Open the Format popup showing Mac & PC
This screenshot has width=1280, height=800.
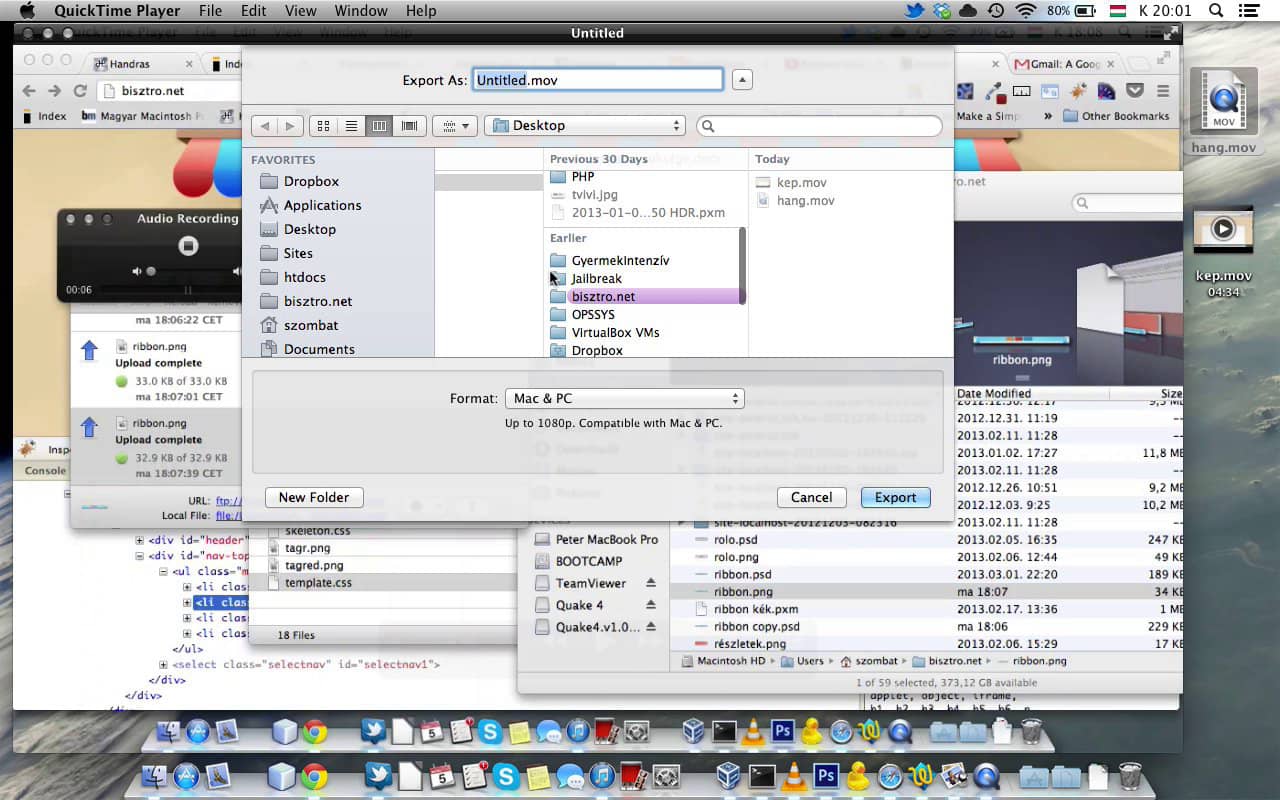coord(625,398)
